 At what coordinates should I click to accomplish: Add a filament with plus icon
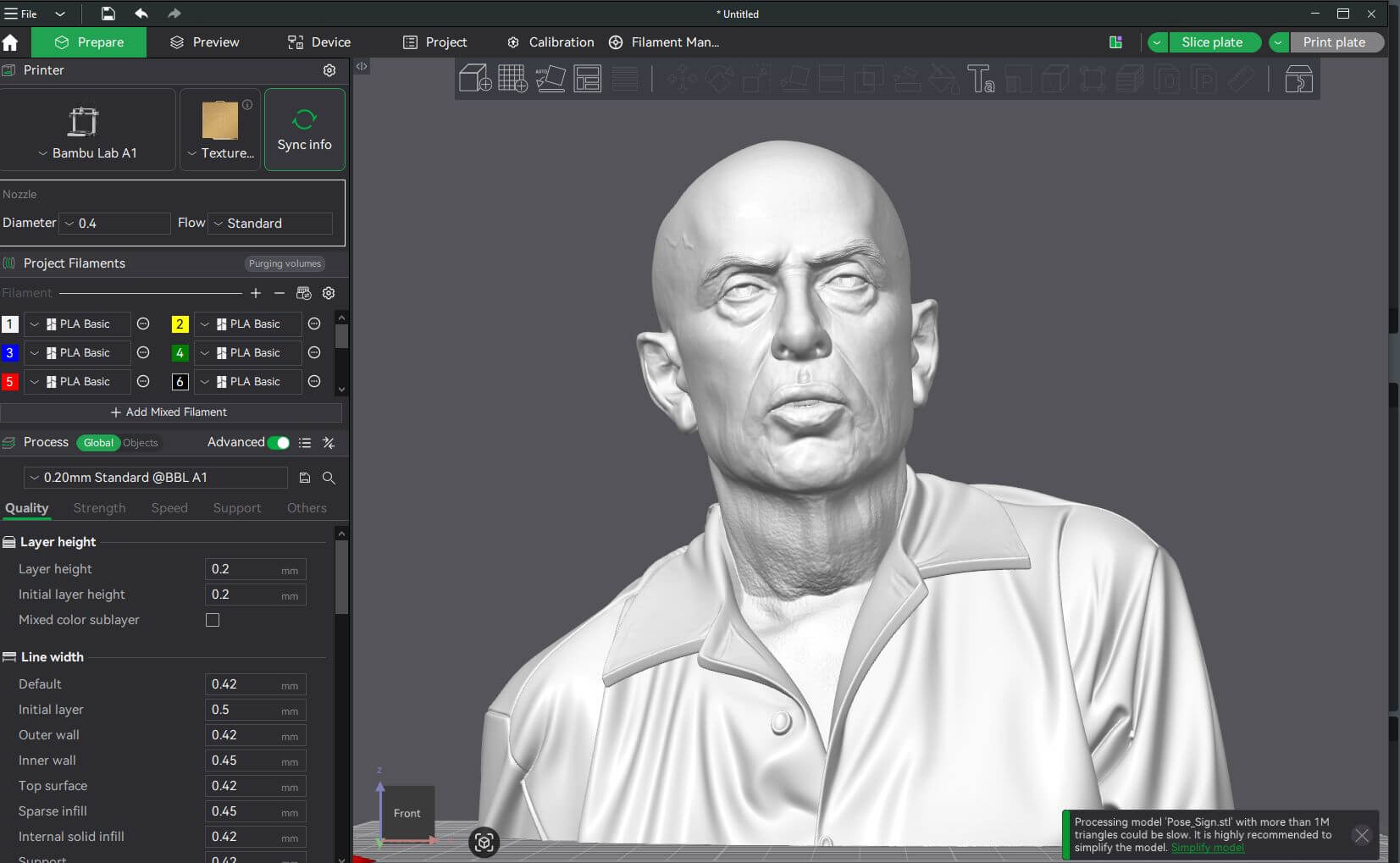[256, 293]
